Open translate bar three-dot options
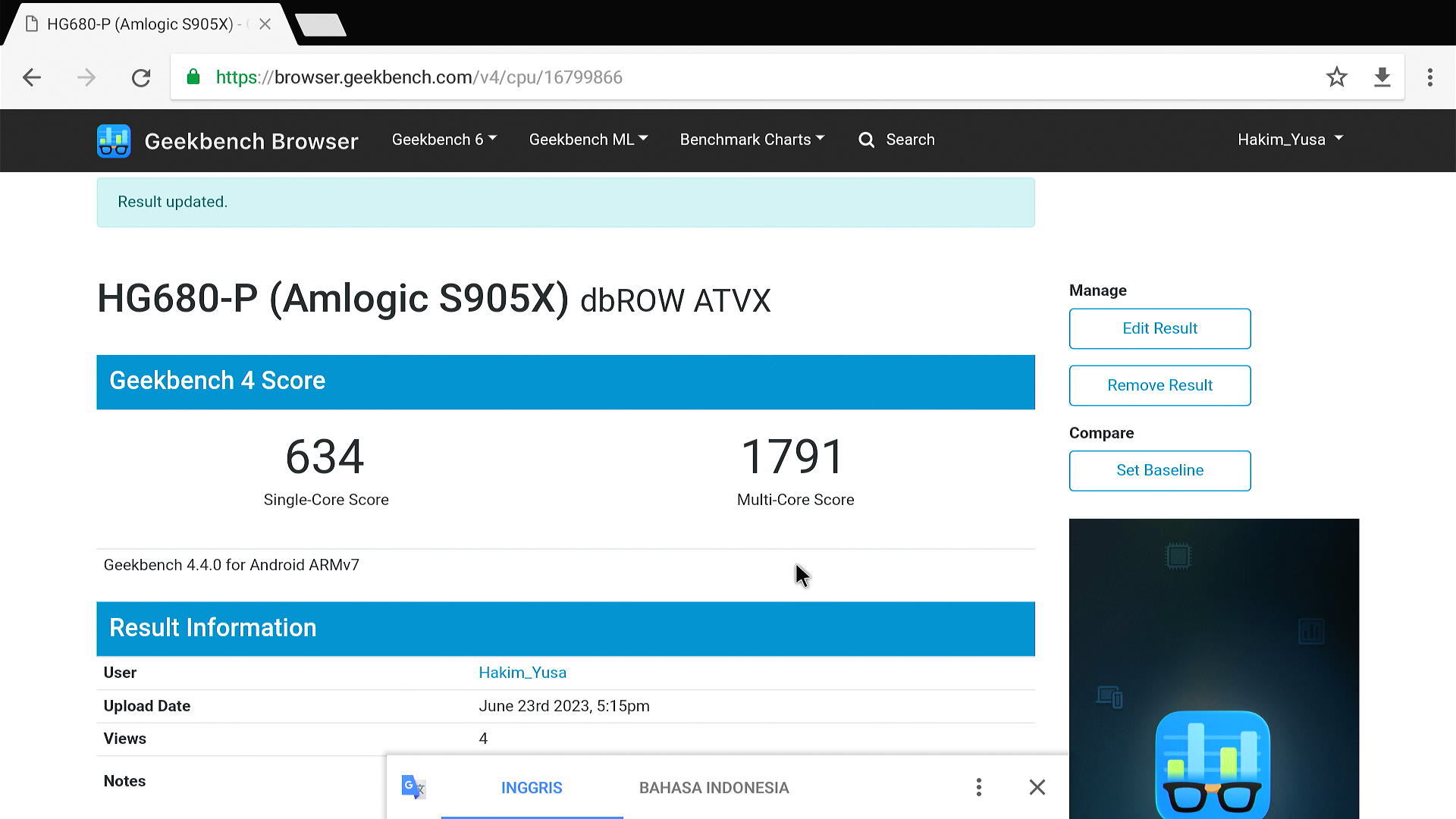 coord(978,787)
